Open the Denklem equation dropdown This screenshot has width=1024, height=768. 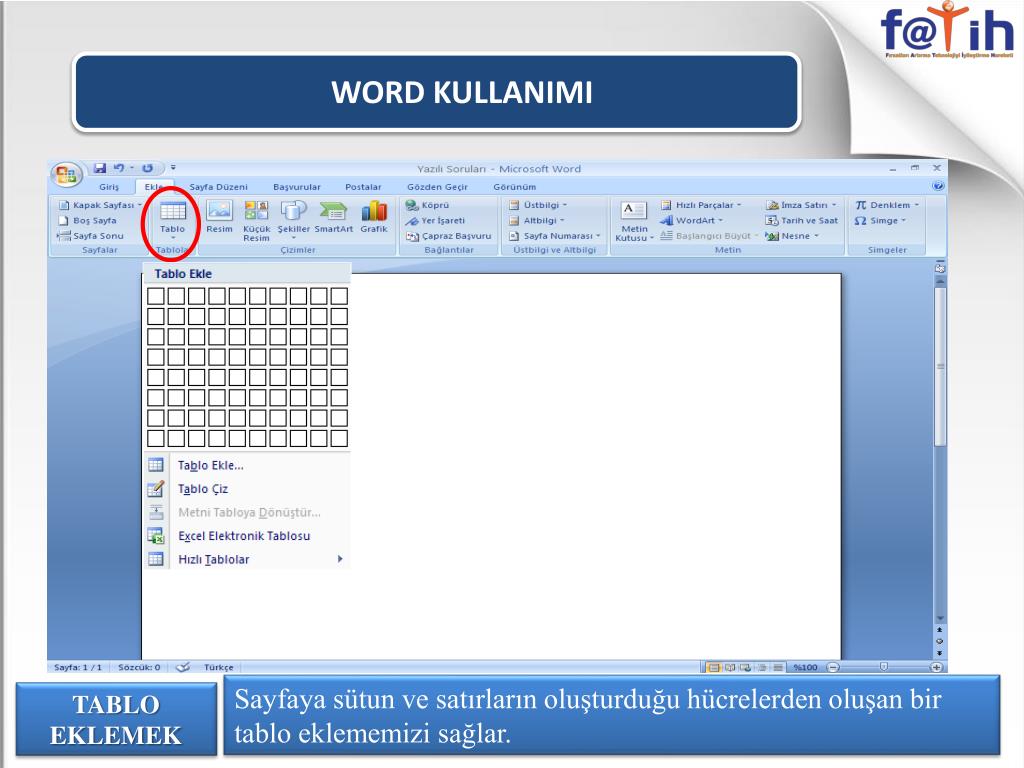click(x=886, y=205)
